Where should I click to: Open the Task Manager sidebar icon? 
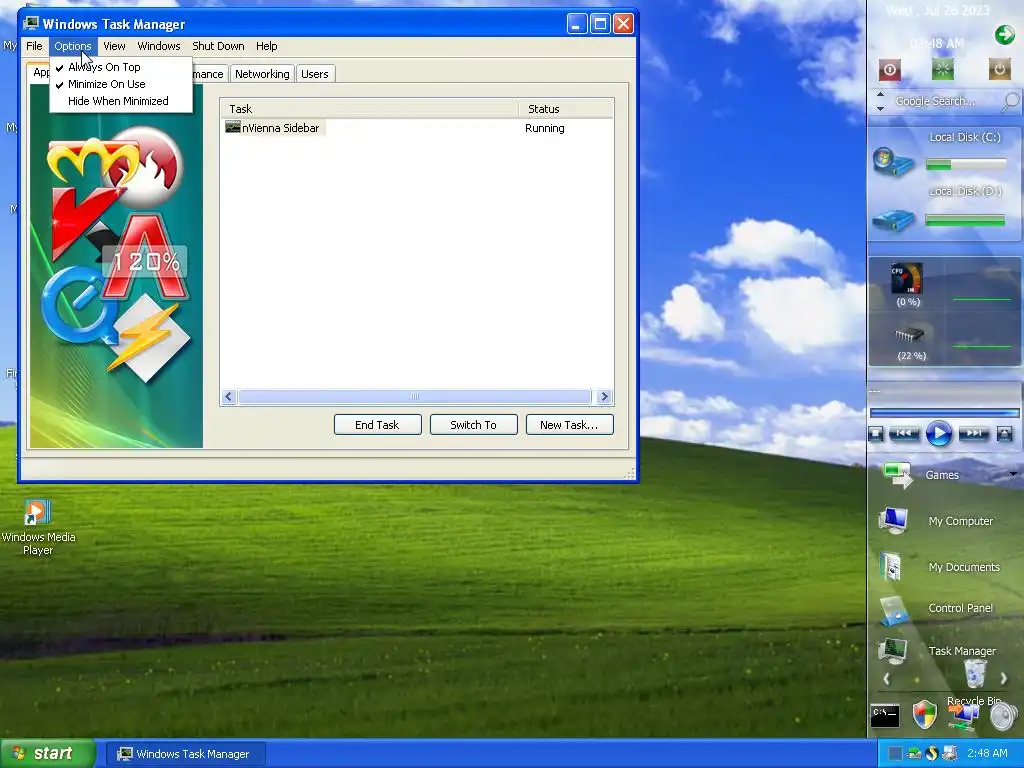pos(893,651)
